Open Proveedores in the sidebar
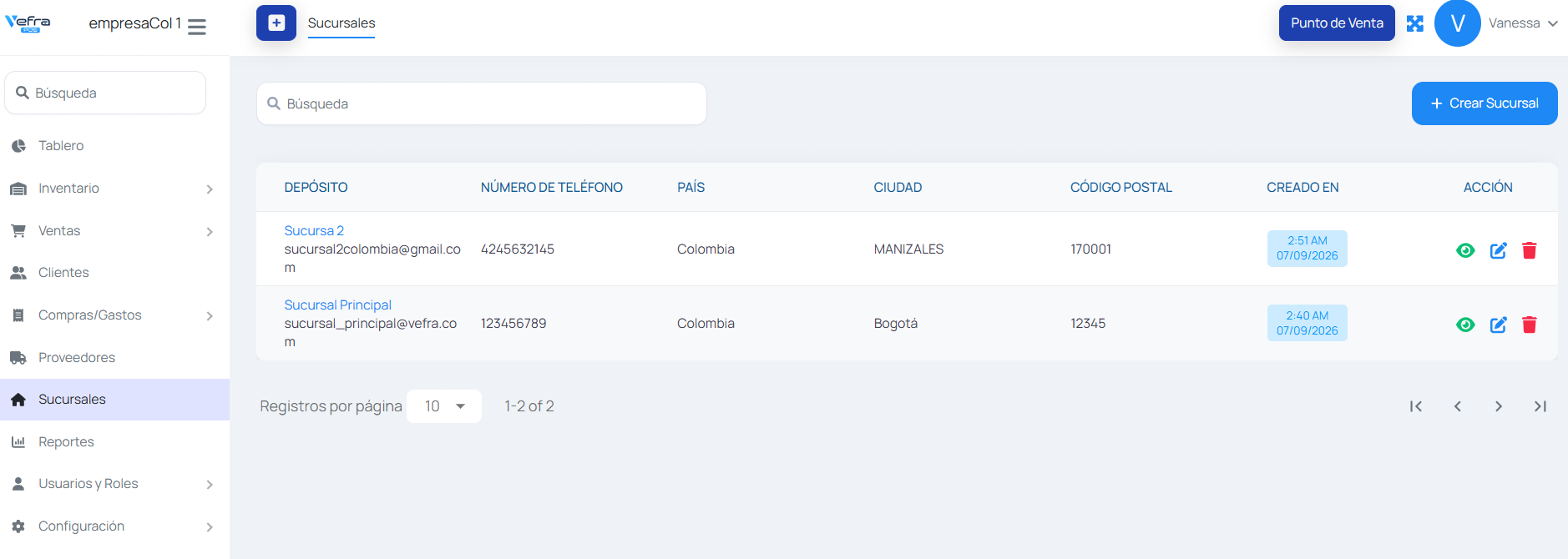1568x559 pixels. click(114, 358)
